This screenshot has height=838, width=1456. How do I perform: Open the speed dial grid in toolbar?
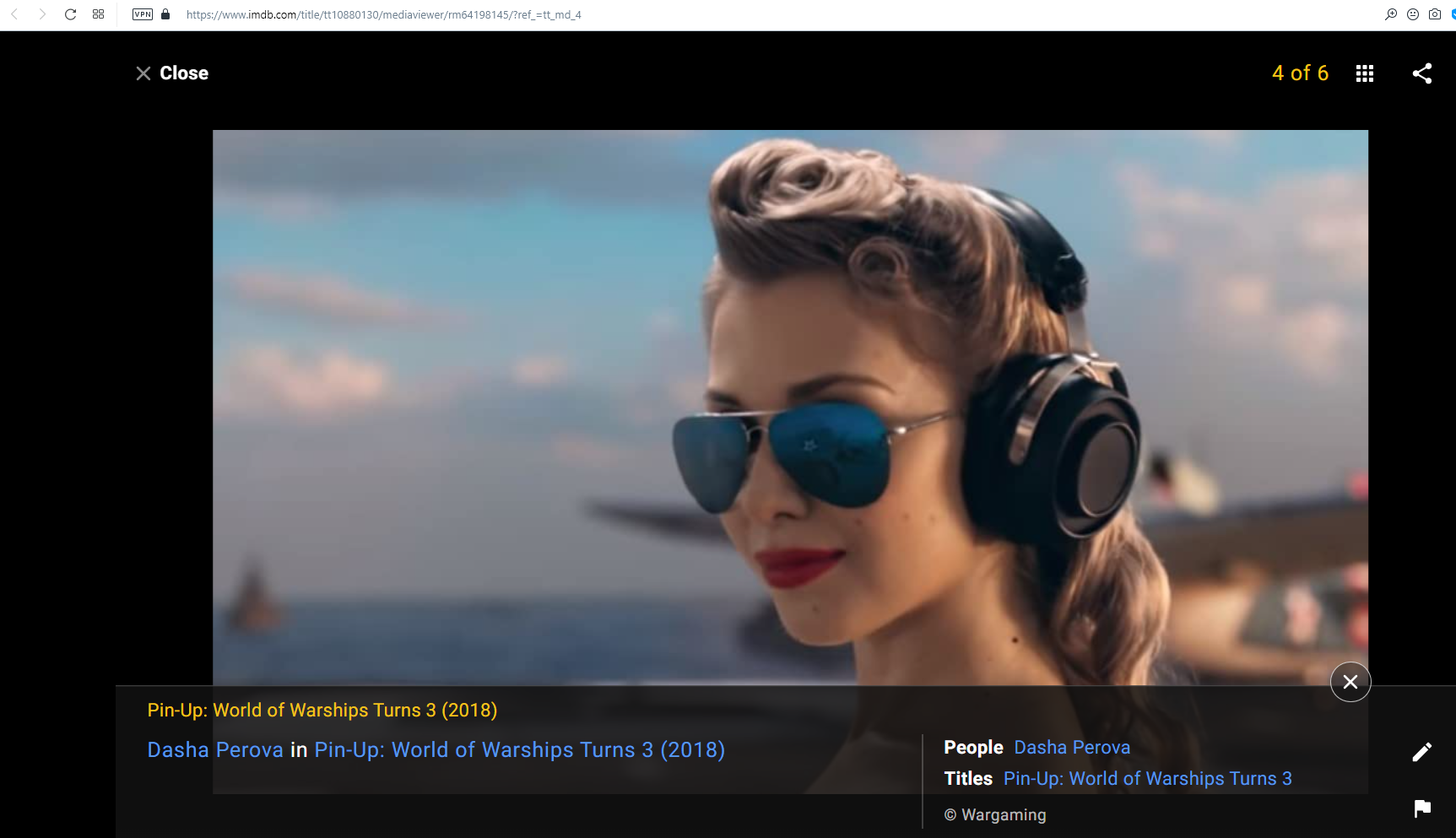pos(99,14)
